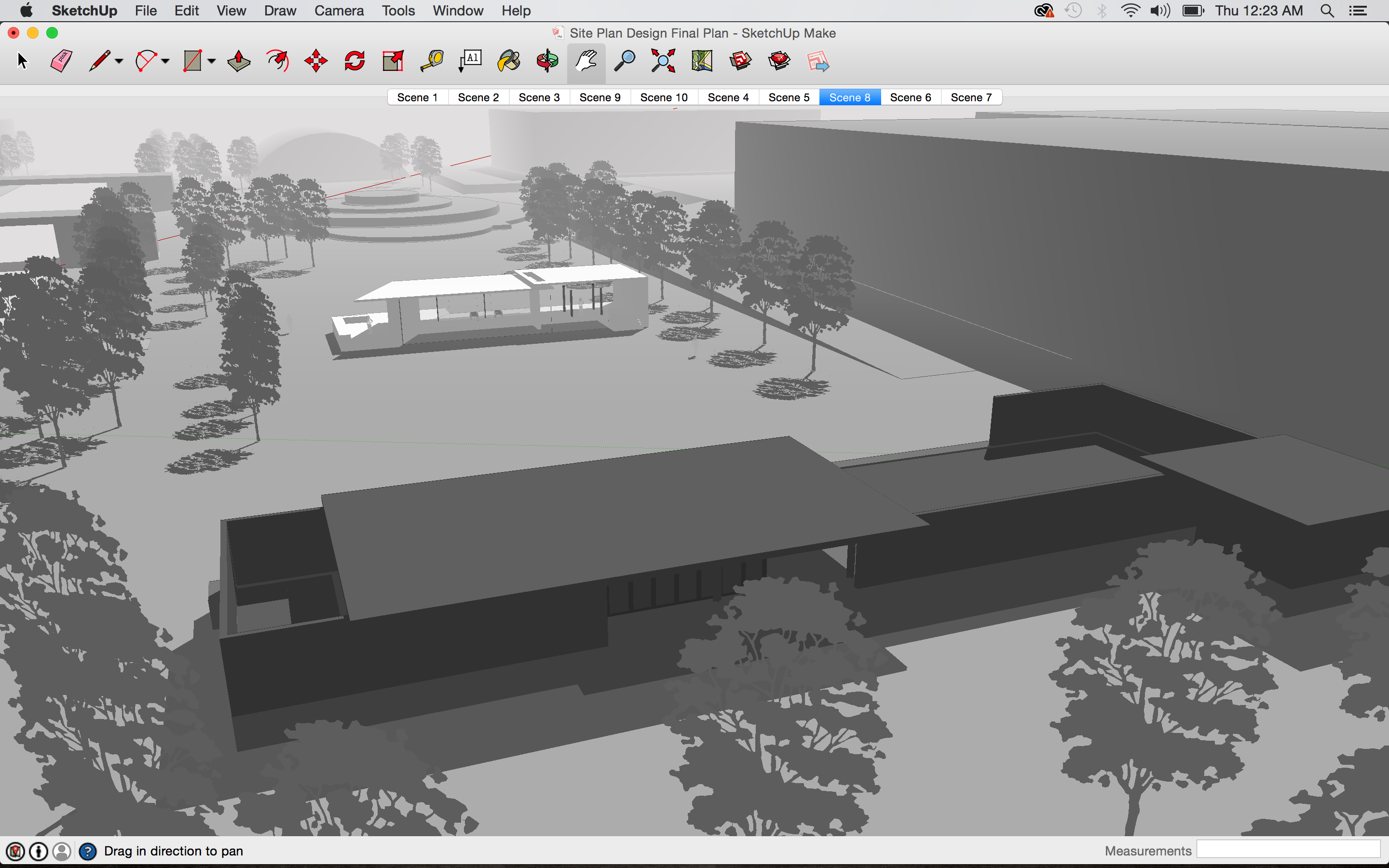Click the credits info status icon
The image size is (1389, 868).
39,851
